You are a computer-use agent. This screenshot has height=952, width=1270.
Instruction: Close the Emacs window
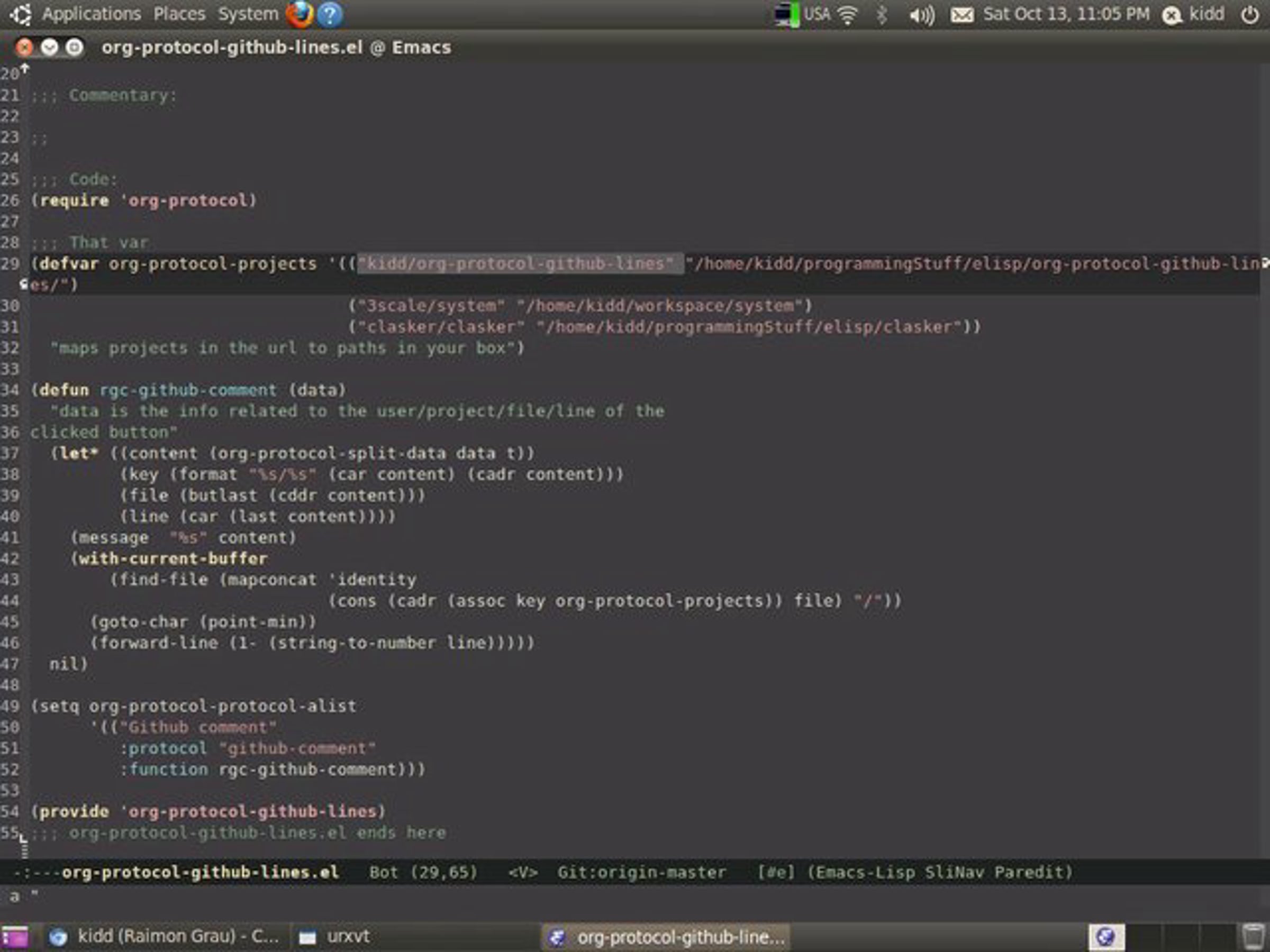(24, 47)
